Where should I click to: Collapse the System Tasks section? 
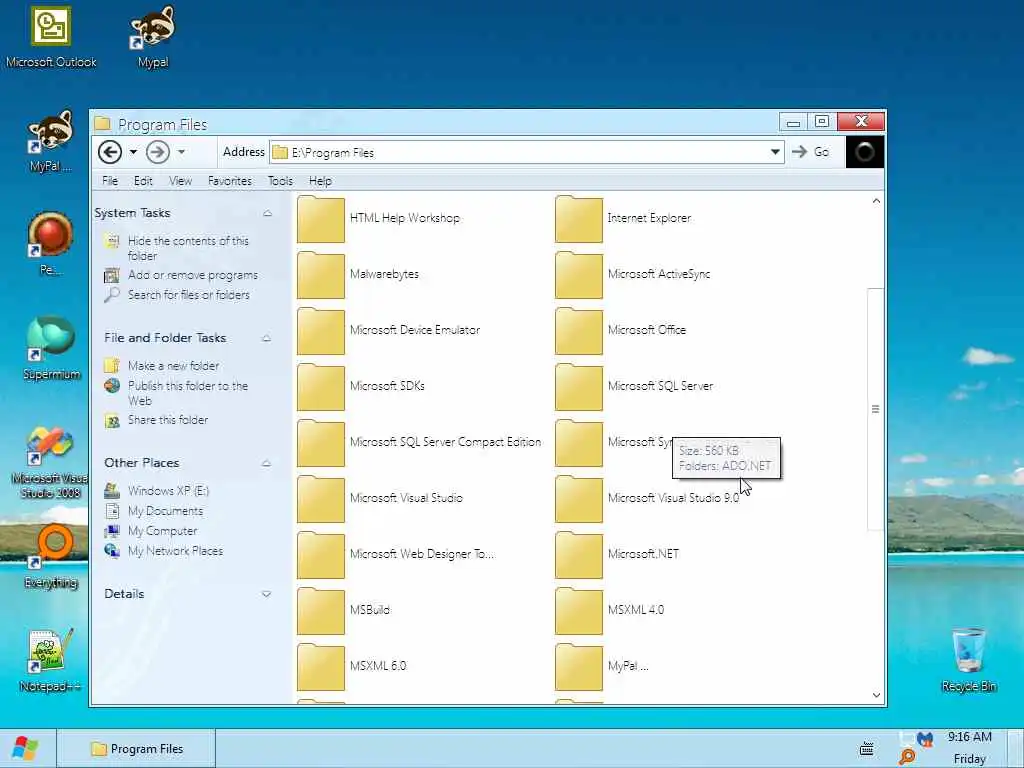267,214
